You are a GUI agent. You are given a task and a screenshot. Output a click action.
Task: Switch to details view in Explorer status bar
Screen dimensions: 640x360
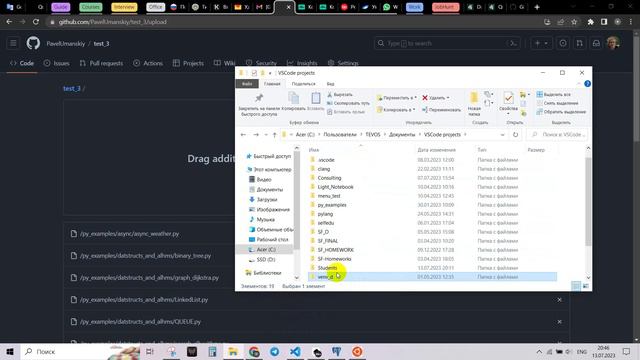(x=576, y=286)
